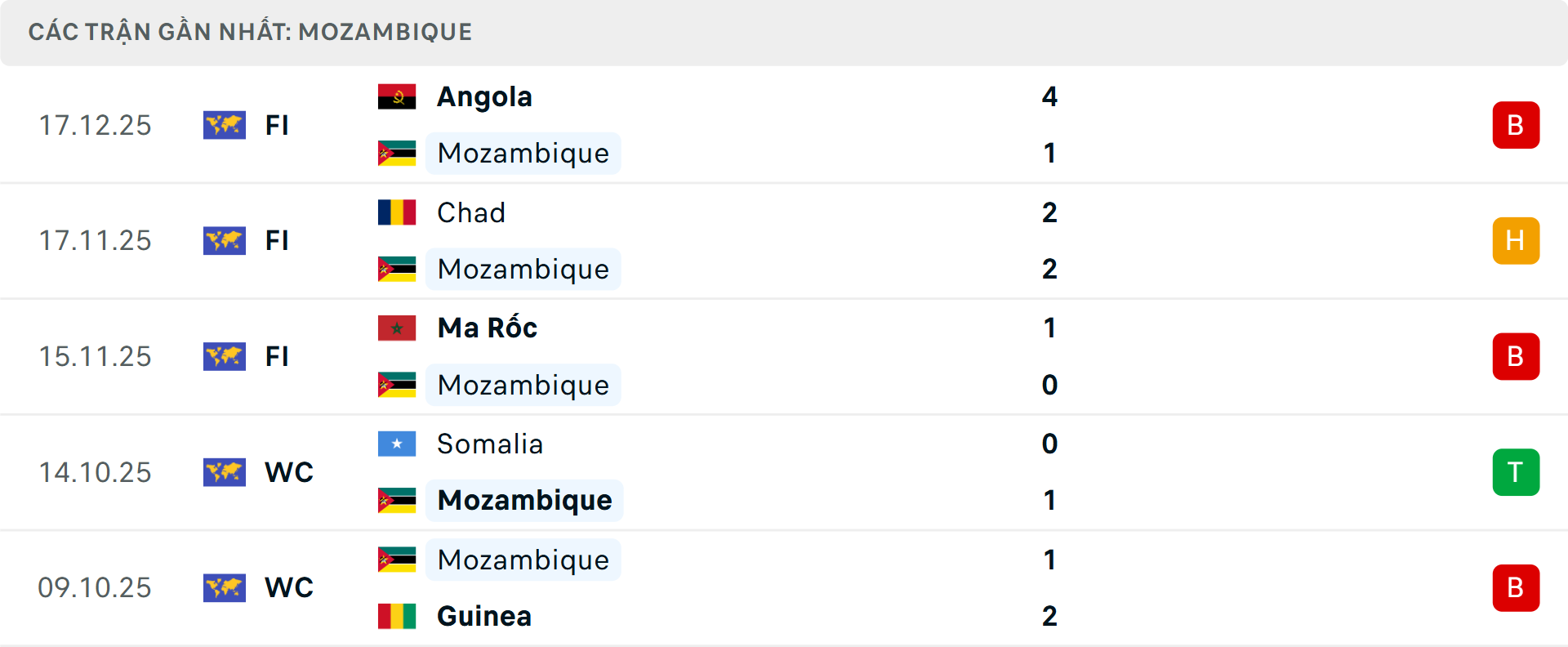
Task: Click the orange H badge for Chad match
Action: pyautogui.click(x=1516, y=241)
